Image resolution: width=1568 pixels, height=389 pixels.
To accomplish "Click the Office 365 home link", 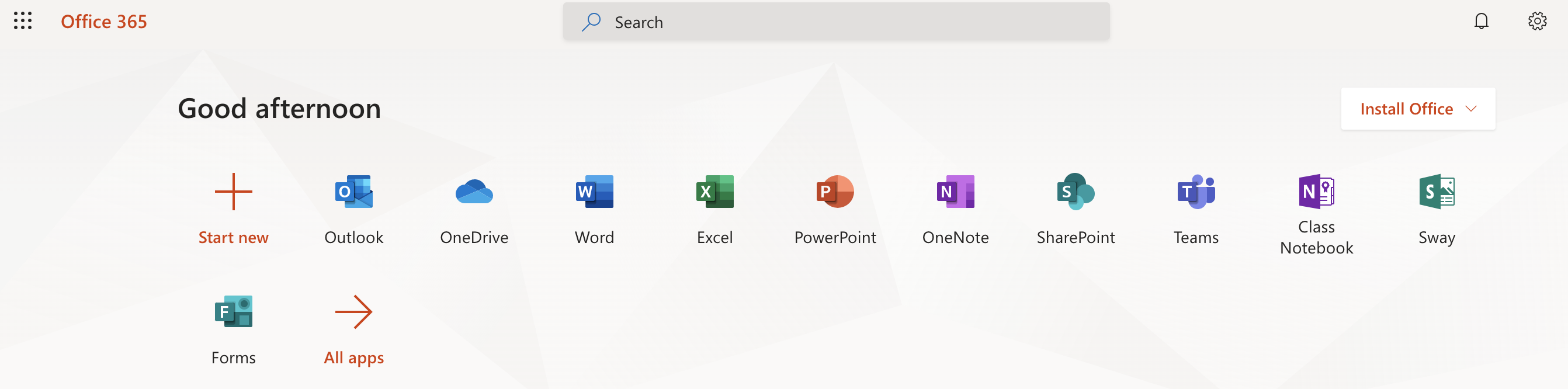I will pyautogui.click(x=103, y=22).
